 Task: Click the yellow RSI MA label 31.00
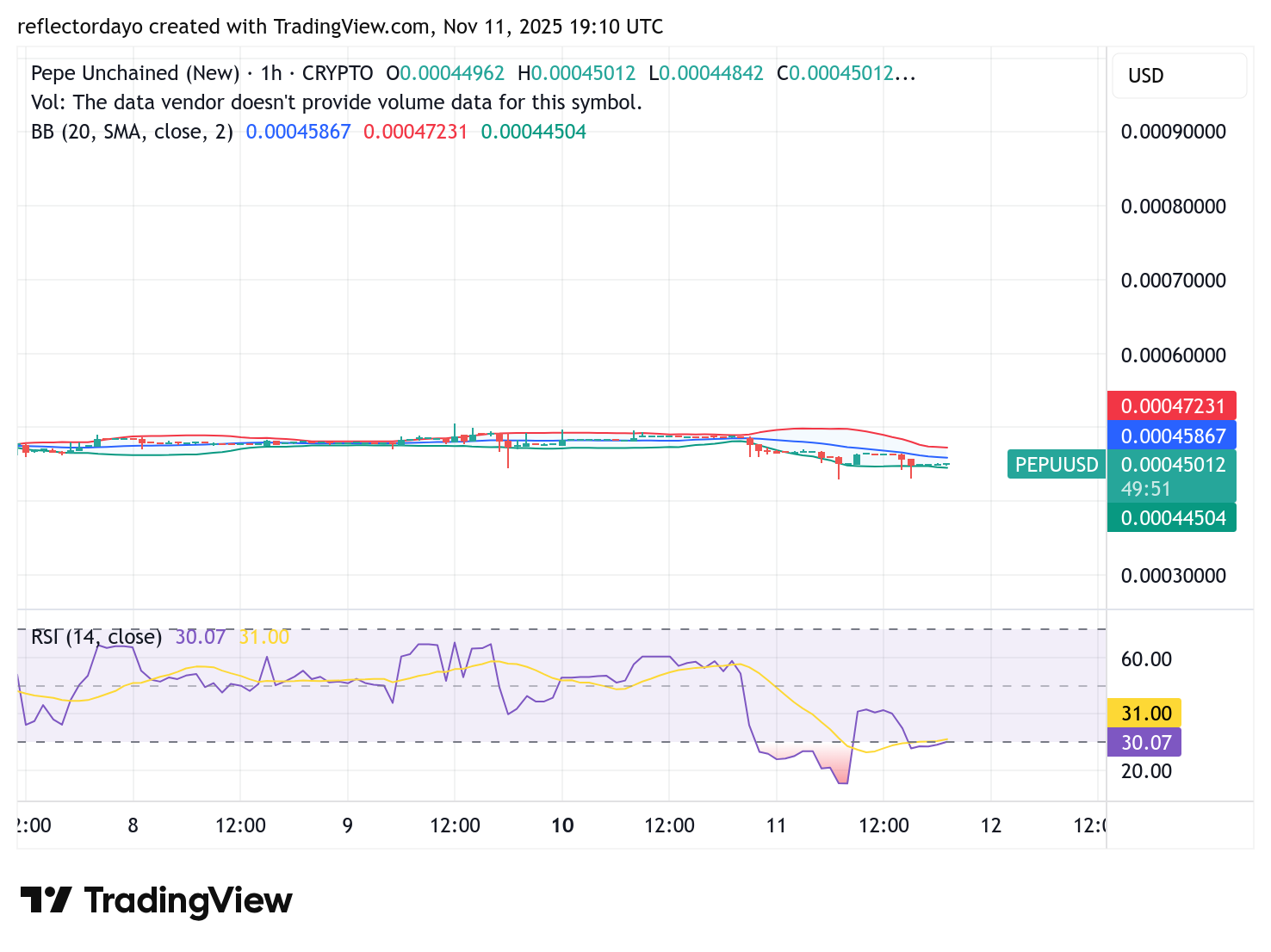[x=1144, y=714]
